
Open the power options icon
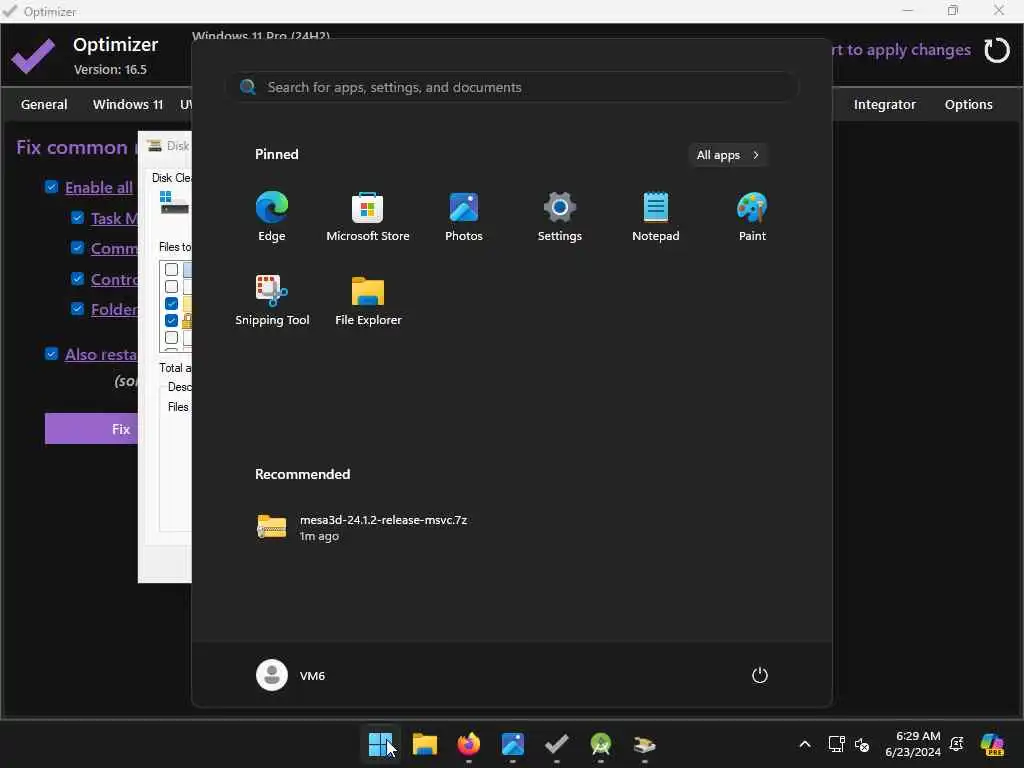coord(760,675)
